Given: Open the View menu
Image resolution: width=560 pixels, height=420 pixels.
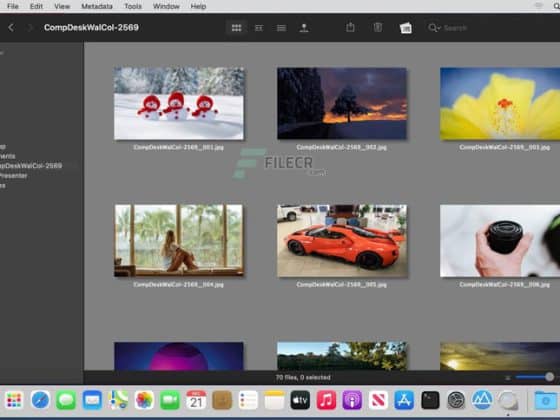Looking at the screenshot, I should (62, 6).
